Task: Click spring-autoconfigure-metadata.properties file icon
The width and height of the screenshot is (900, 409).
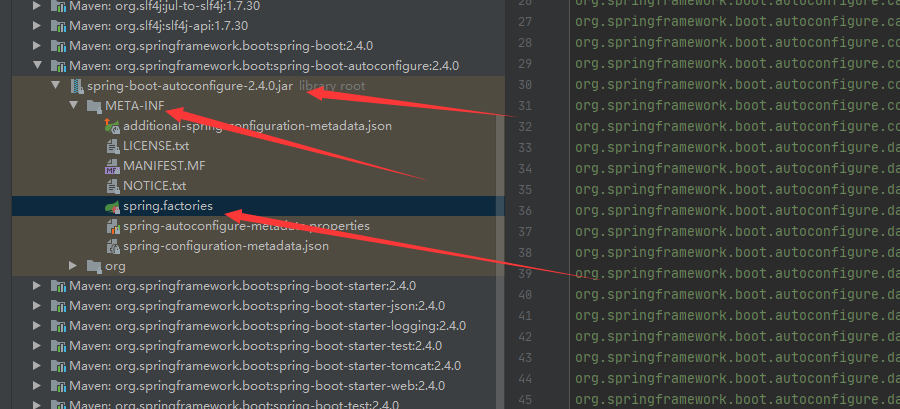Action: 113,226
